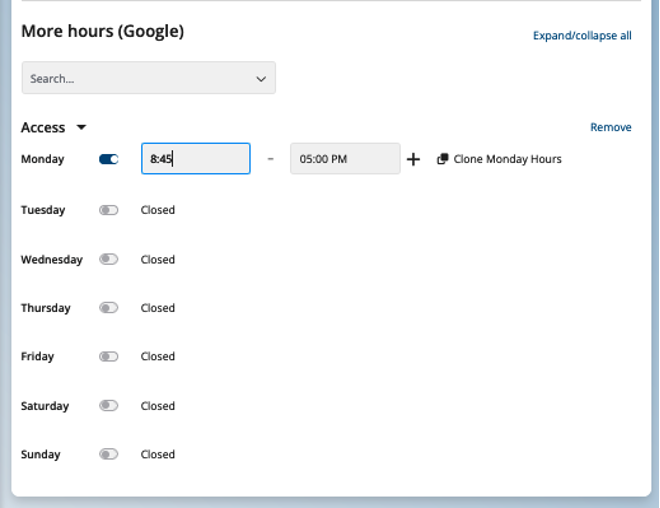Toggle Friday from closed to open
The image size is (660, 508).
[x=109, y=356]
